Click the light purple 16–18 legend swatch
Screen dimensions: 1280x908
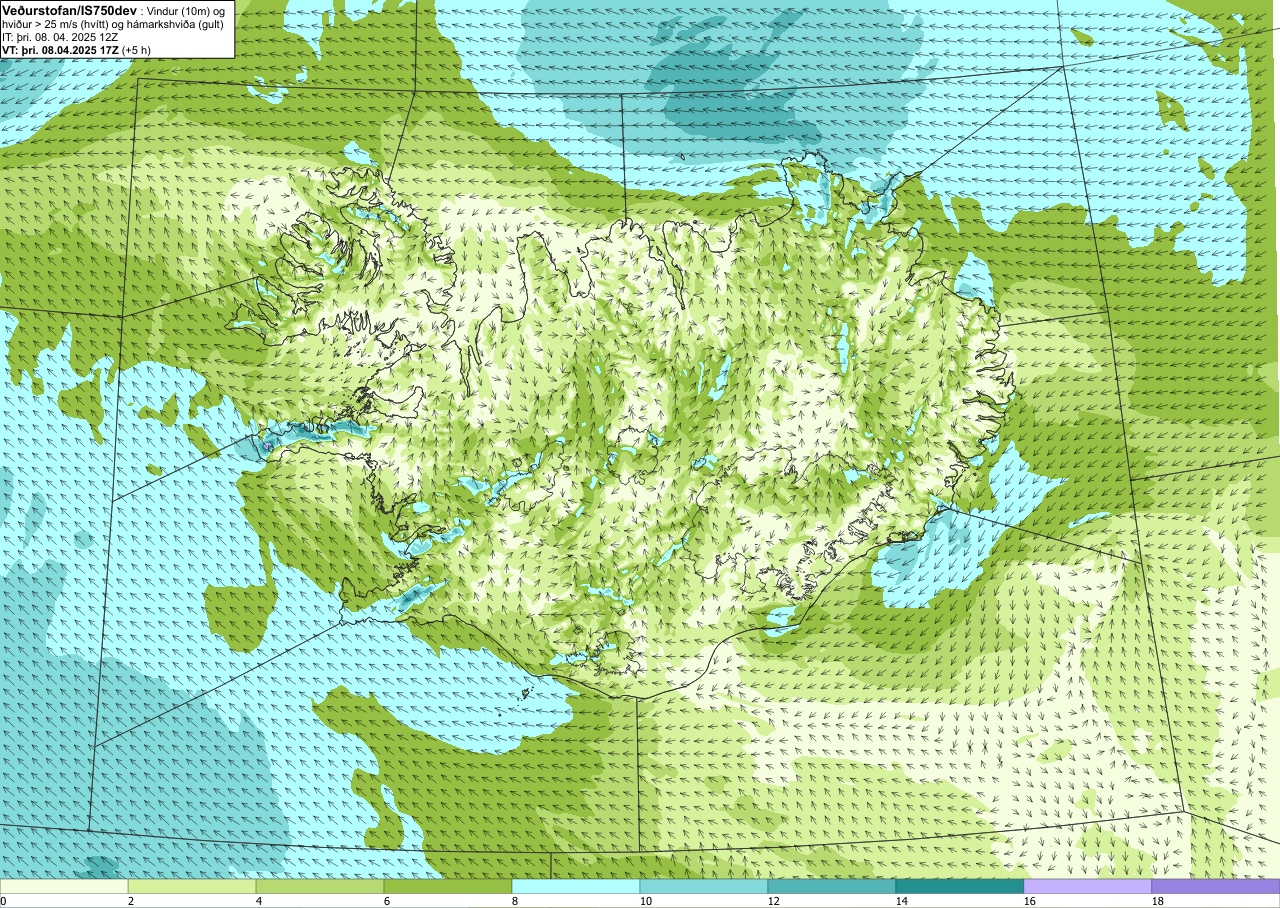point(1088,886)
